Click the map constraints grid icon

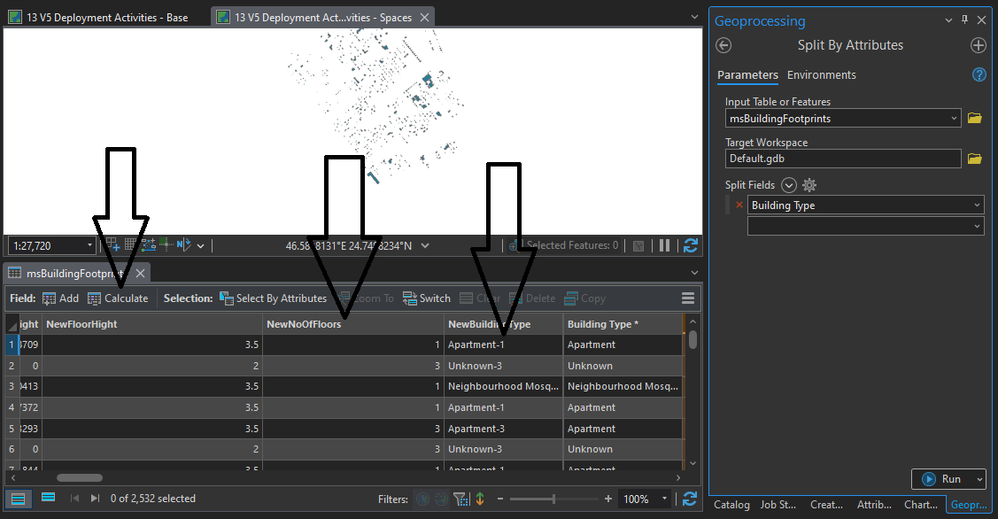tap(130, 245)
